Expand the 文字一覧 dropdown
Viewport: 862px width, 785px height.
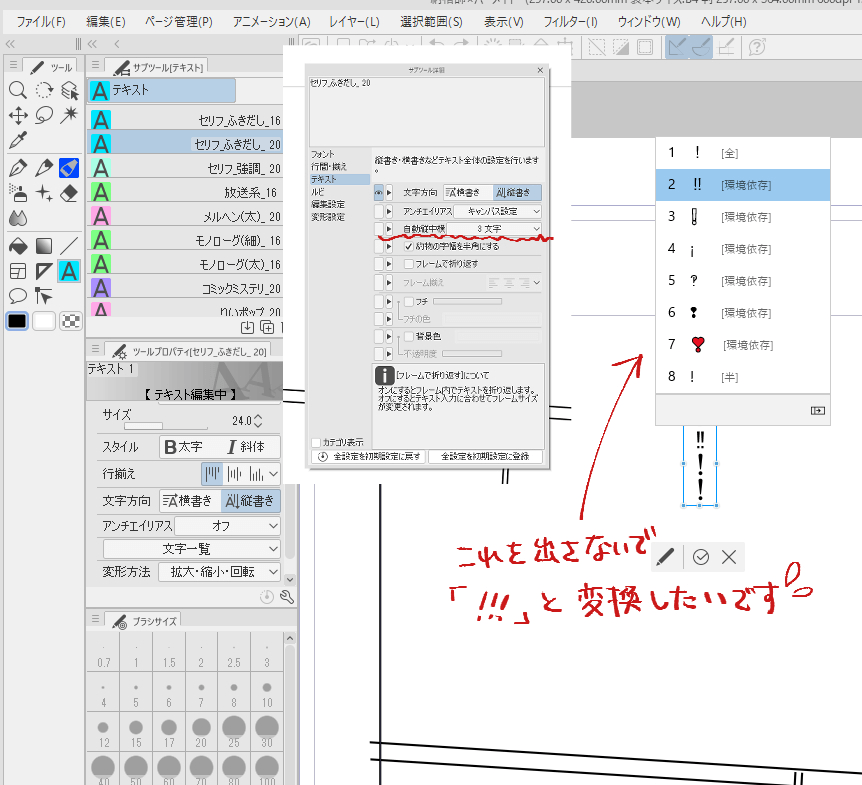(192, 549)
